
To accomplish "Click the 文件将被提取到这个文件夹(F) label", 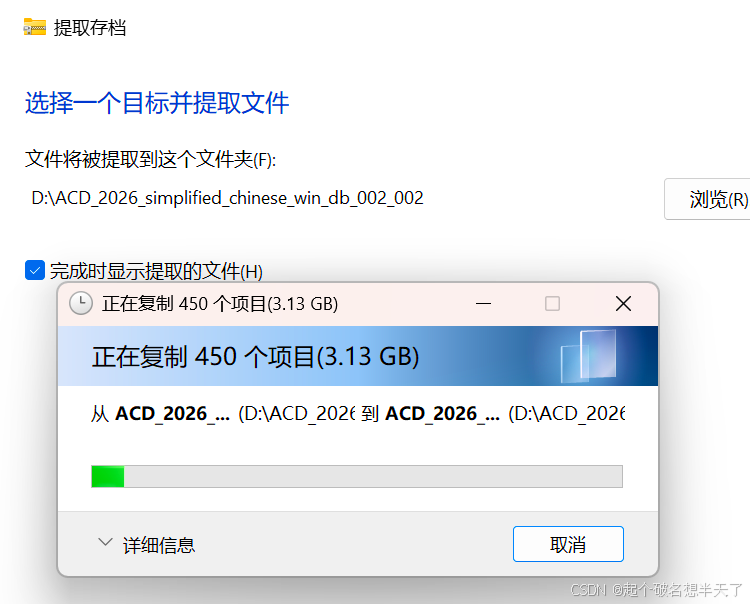I will (150, 159).
